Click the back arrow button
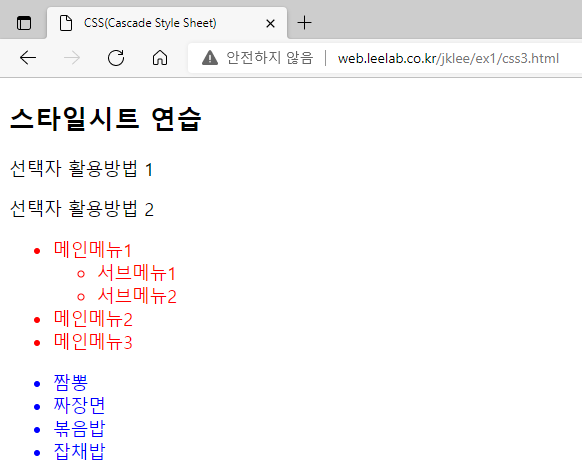 28,58
